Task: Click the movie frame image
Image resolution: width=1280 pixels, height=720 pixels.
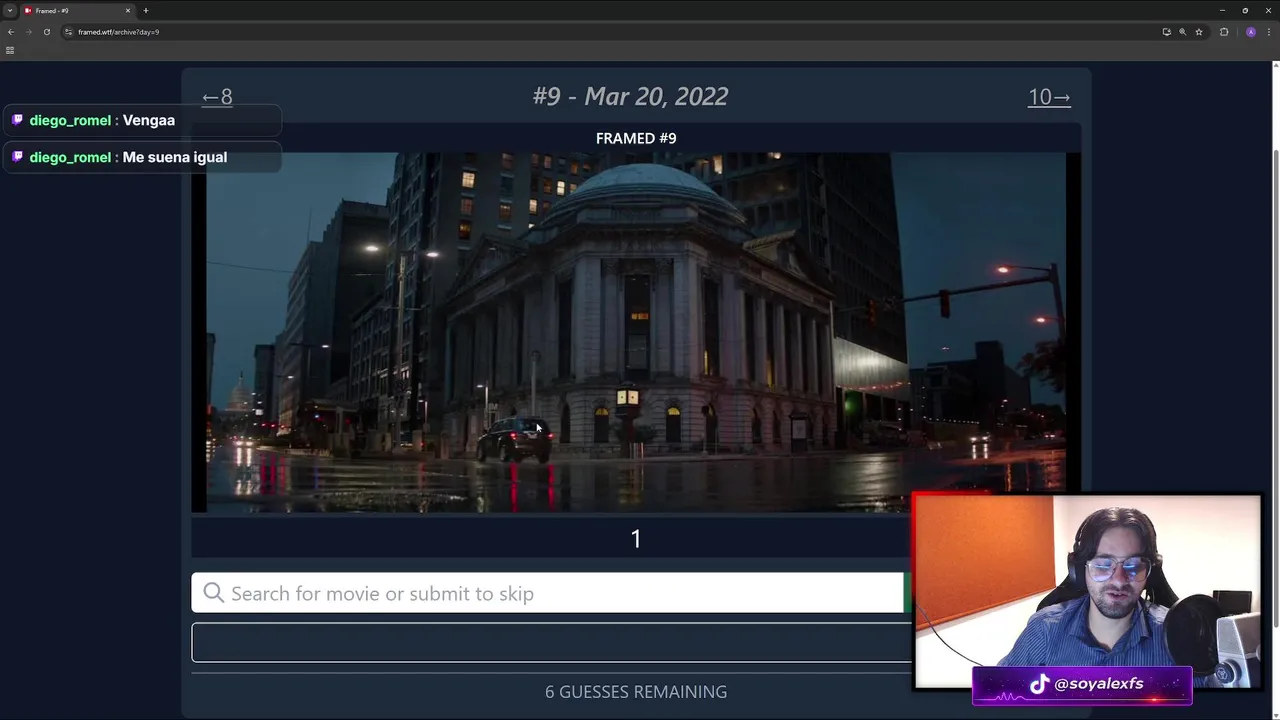Action: 636,332
